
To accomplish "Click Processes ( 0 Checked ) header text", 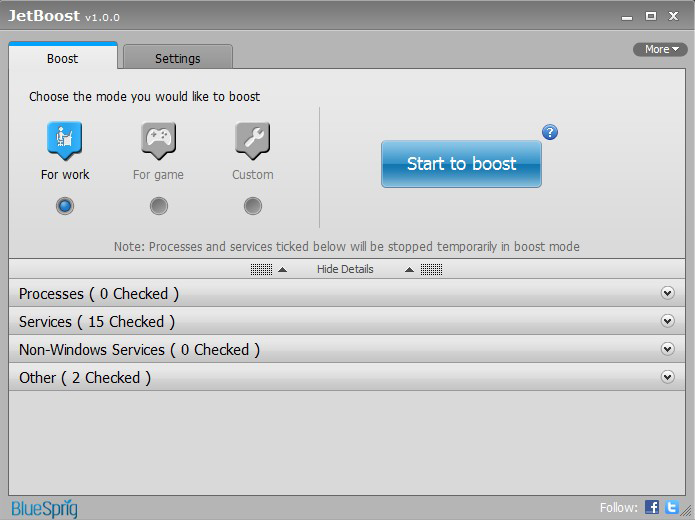I will (x=99, y=294).
